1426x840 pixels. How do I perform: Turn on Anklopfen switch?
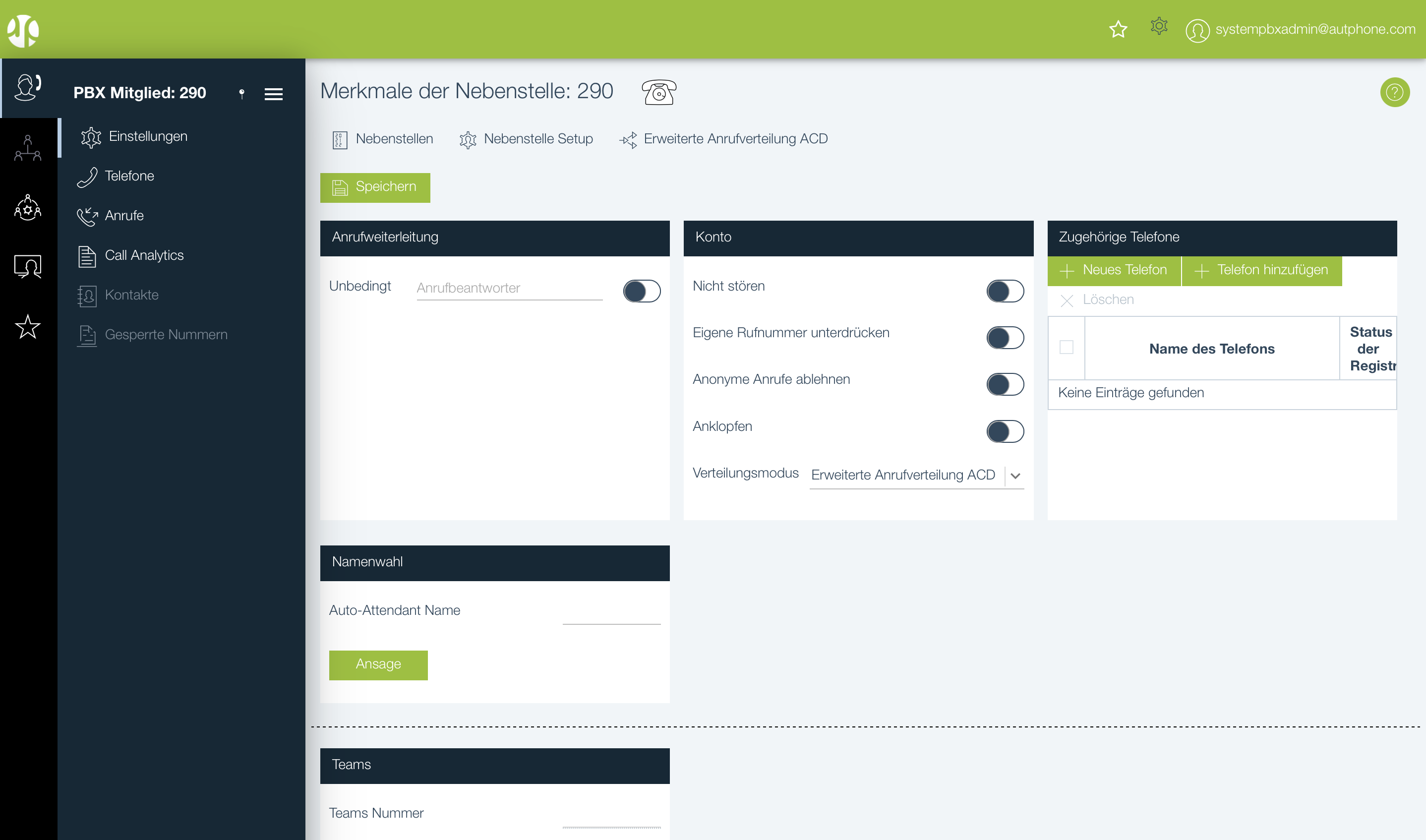click(1005, 431)
